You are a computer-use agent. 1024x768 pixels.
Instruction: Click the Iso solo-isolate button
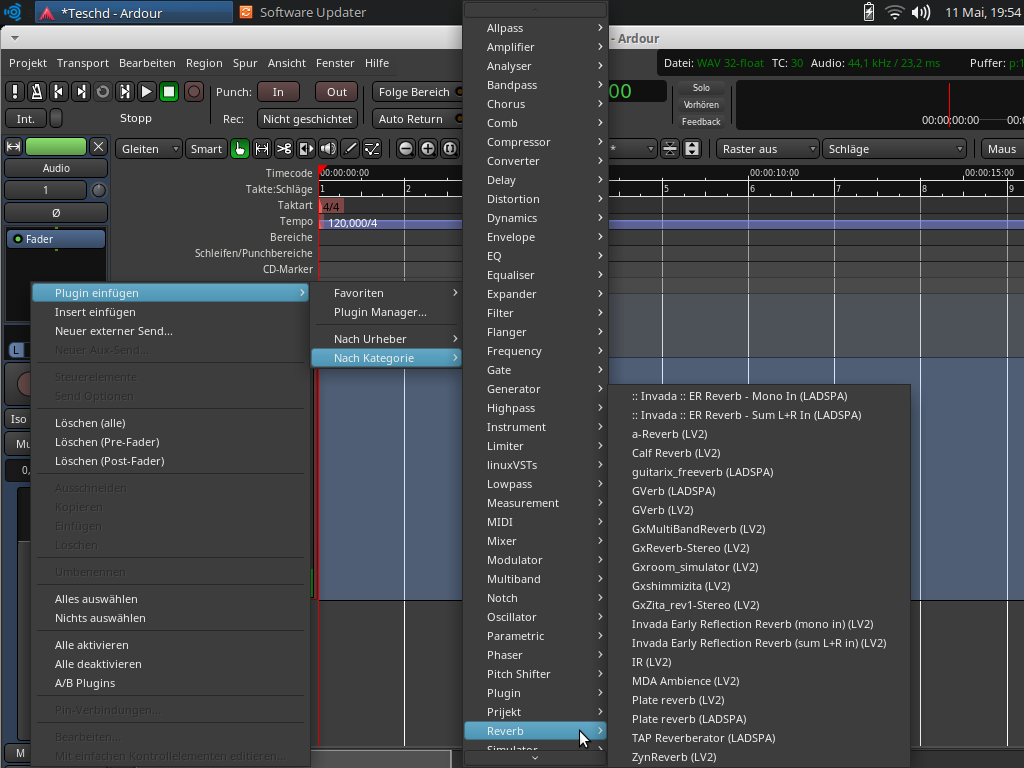pyautogui.click(x=18, y=419)
